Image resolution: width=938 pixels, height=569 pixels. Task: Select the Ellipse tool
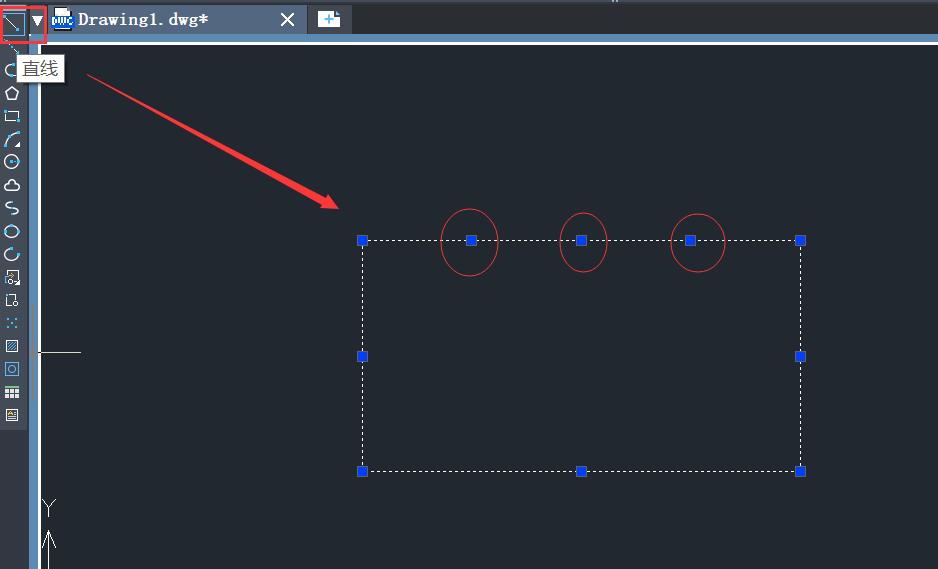tap(12, 232)
